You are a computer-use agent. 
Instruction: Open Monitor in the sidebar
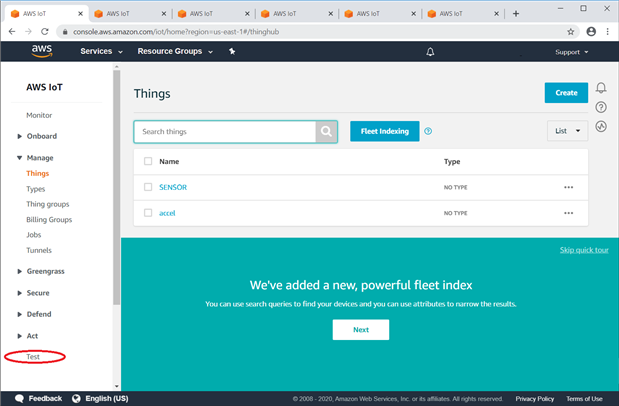click(39, 115)
